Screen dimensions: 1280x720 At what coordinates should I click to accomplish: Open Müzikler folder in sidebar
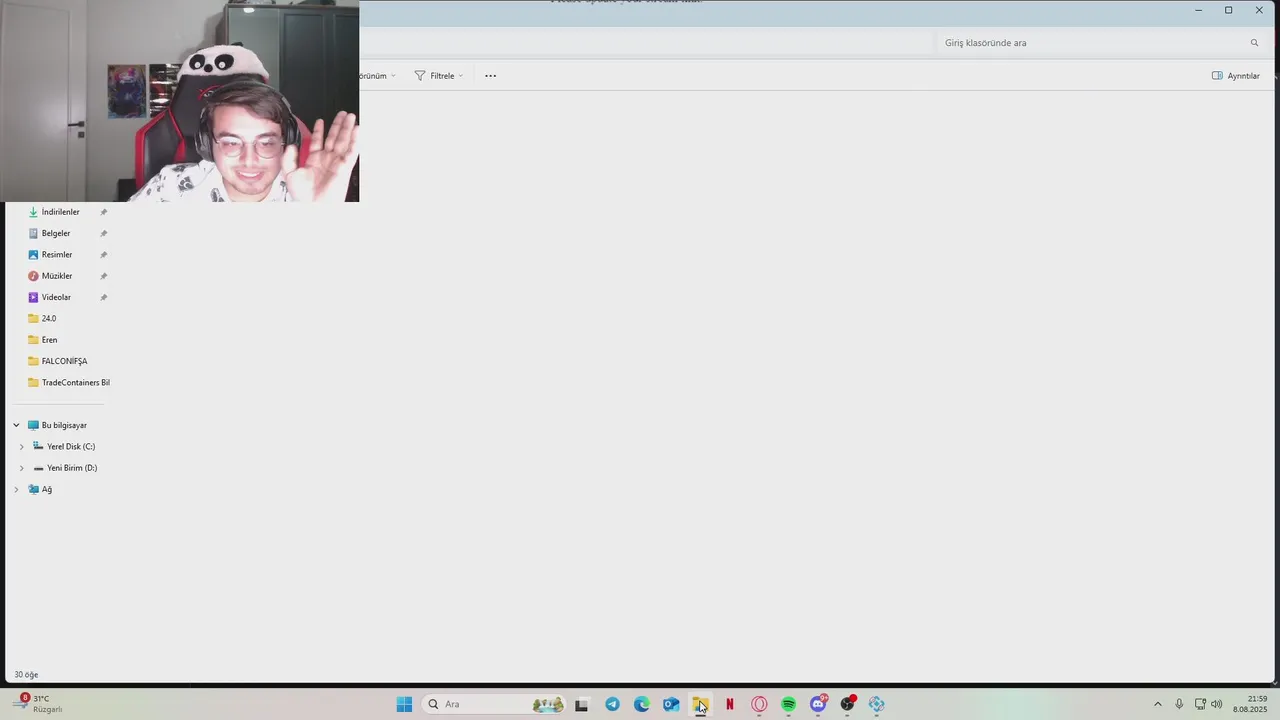click(57, 276)
